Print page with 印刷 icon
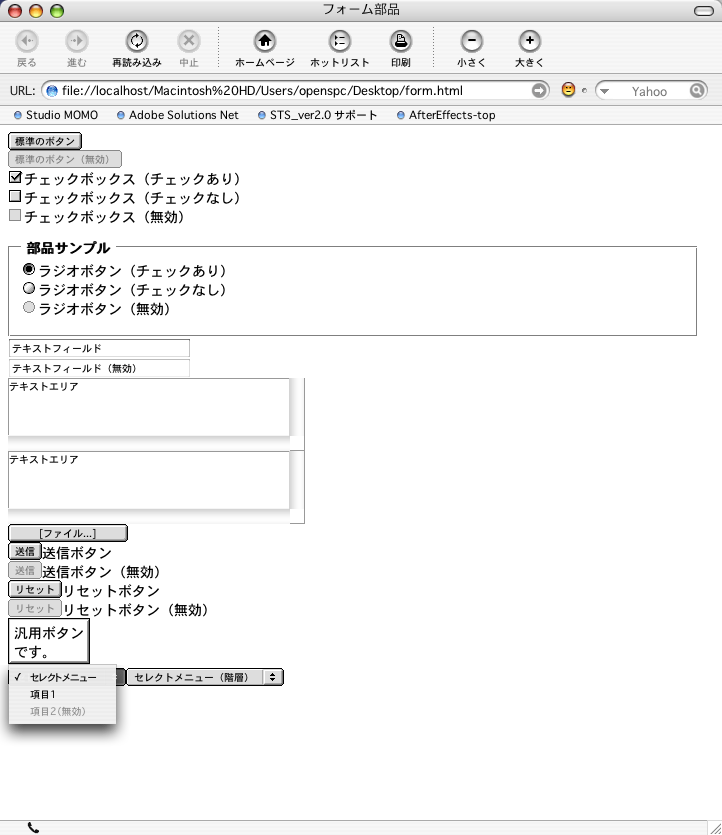722x835 pixels. tap(401, 41)
